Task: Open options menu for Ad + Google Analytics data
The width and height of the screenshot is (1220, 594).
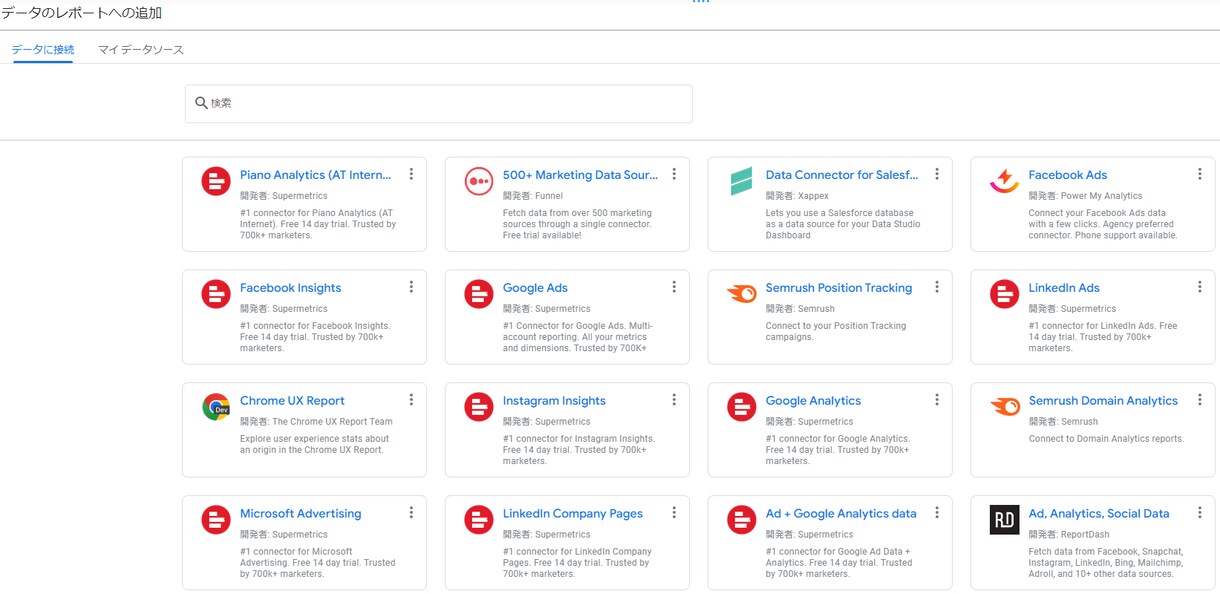Action: pyautogui.click(x=937, y=513)
